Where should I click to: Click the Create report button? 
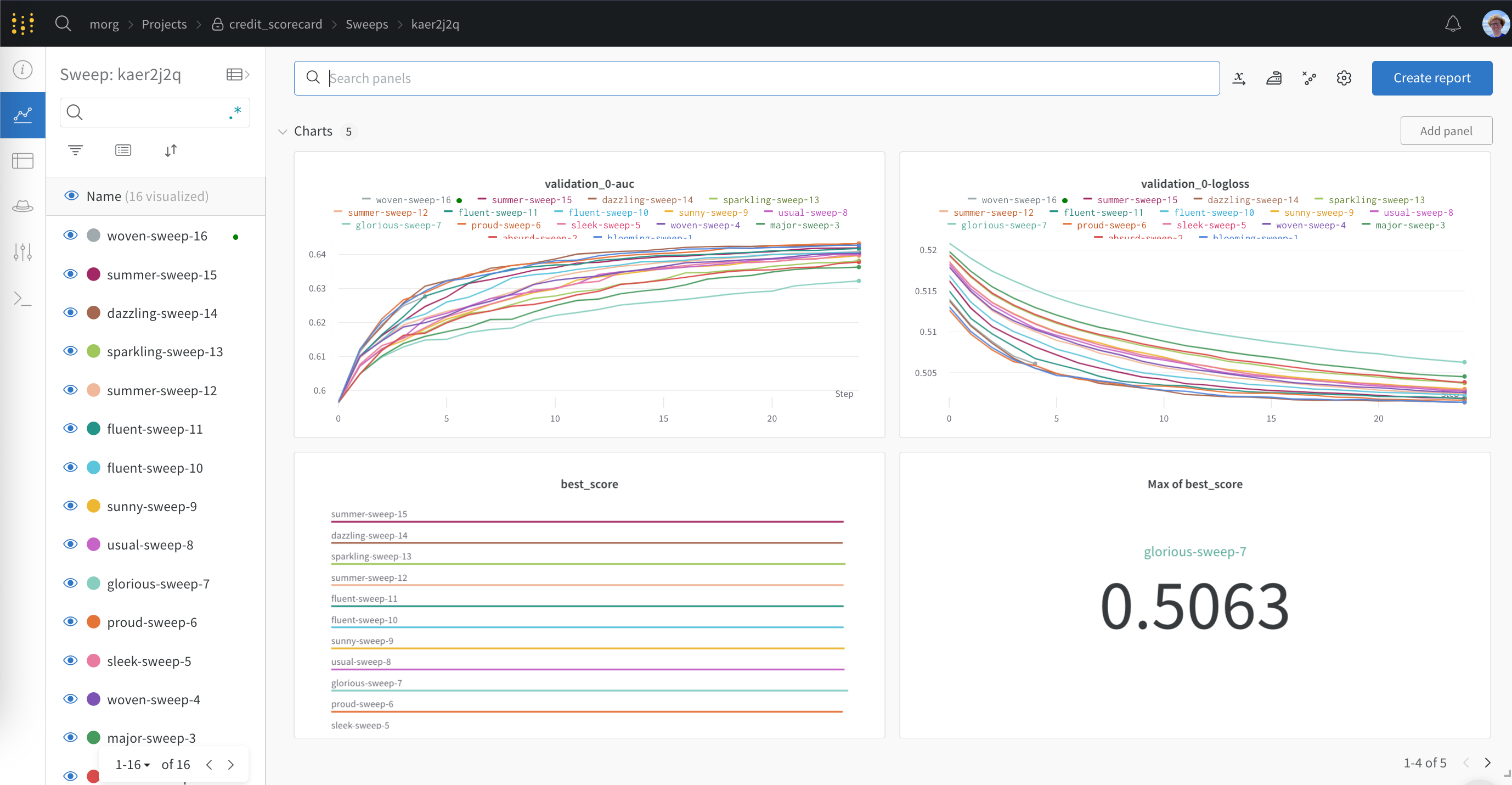(x=1432, y=77)
